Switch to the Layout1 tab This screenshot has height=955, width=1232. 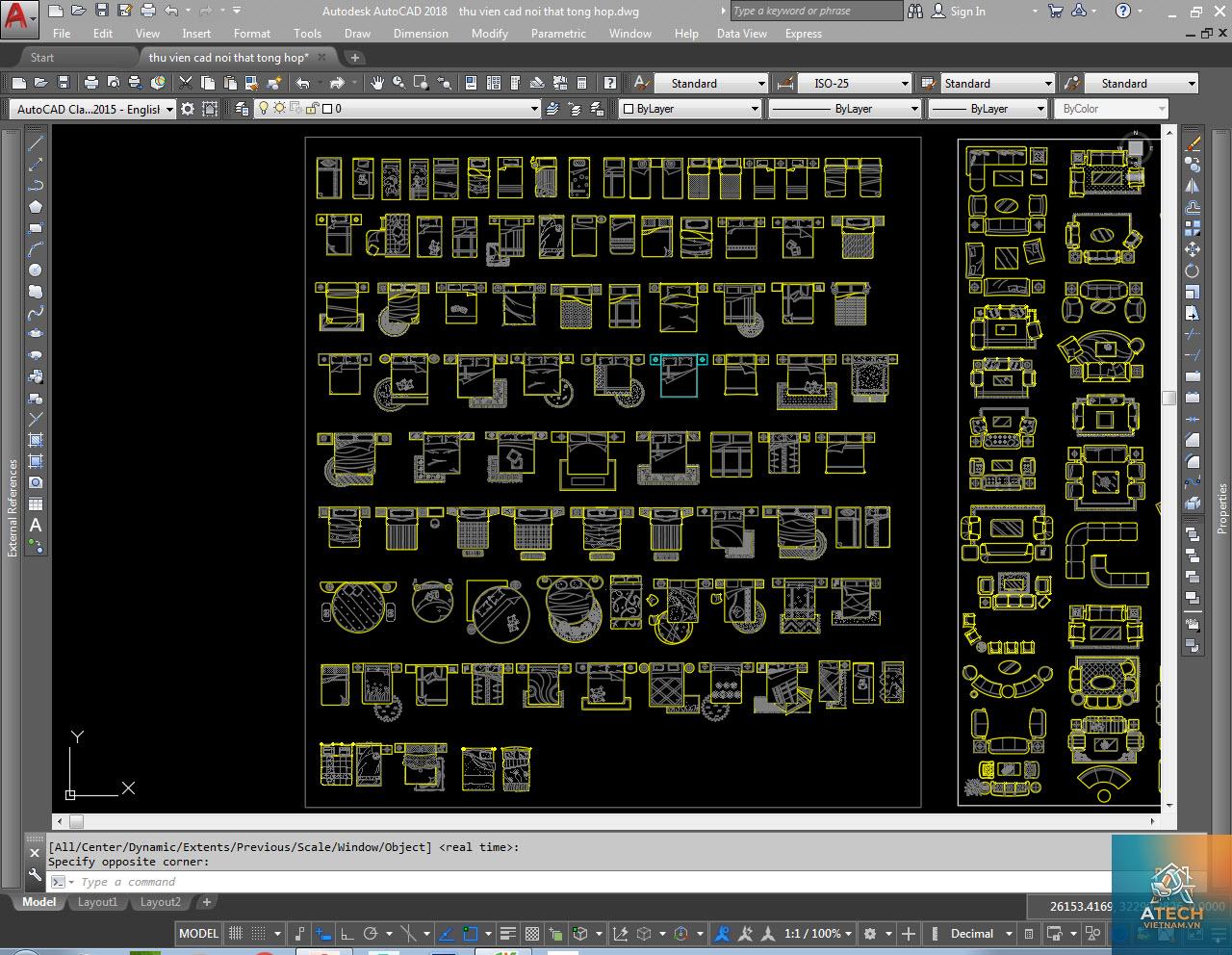[x=97, y=902]
